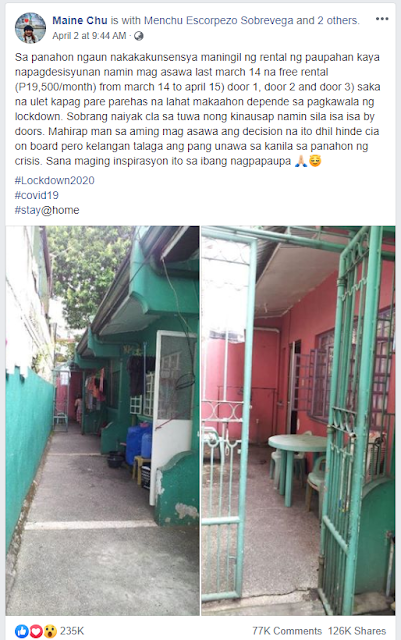Click Maine Chu's profile picture
The width and height of the screenshot is (401, 640).
pyautogui.click(x=30, y=28)
